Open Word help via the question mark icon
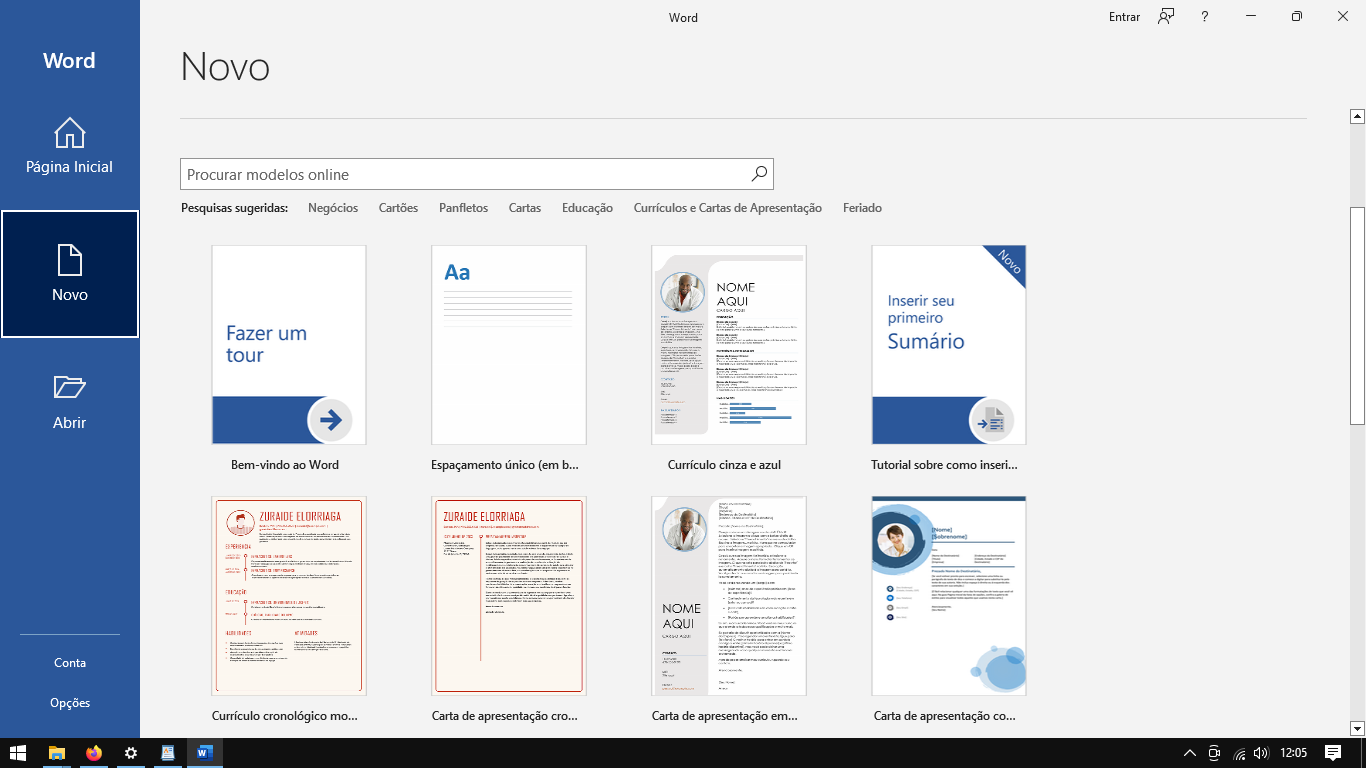This screenshot has width=1366, height=768. pyautogui.click(x=1205, y=16)
